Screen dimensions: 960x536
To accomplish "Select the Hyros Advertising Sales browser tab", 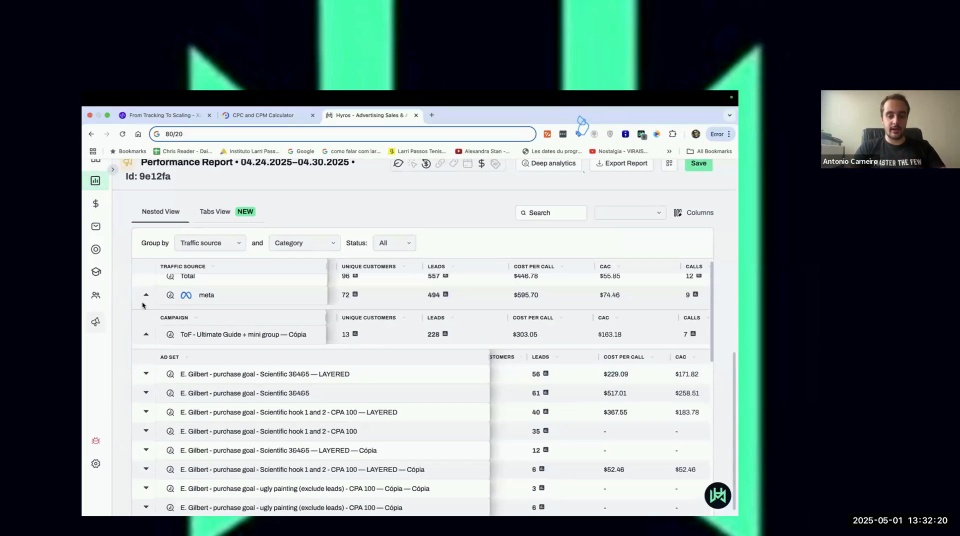I will coord(371,115).
